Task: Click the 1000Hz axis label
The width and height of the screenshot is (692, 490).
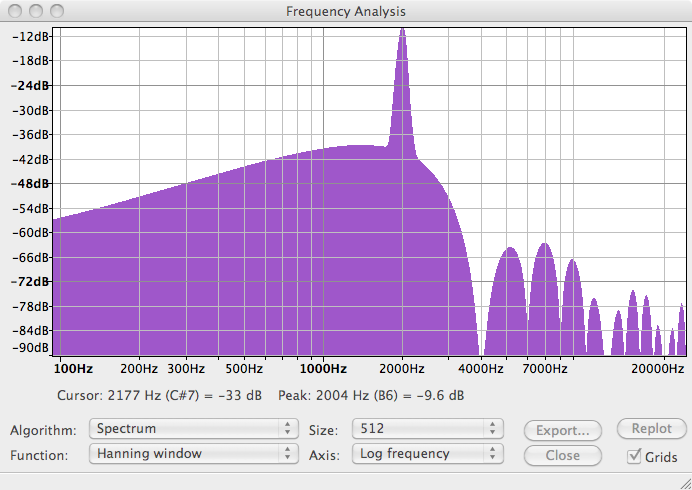Action: click(x=323, y=369)
